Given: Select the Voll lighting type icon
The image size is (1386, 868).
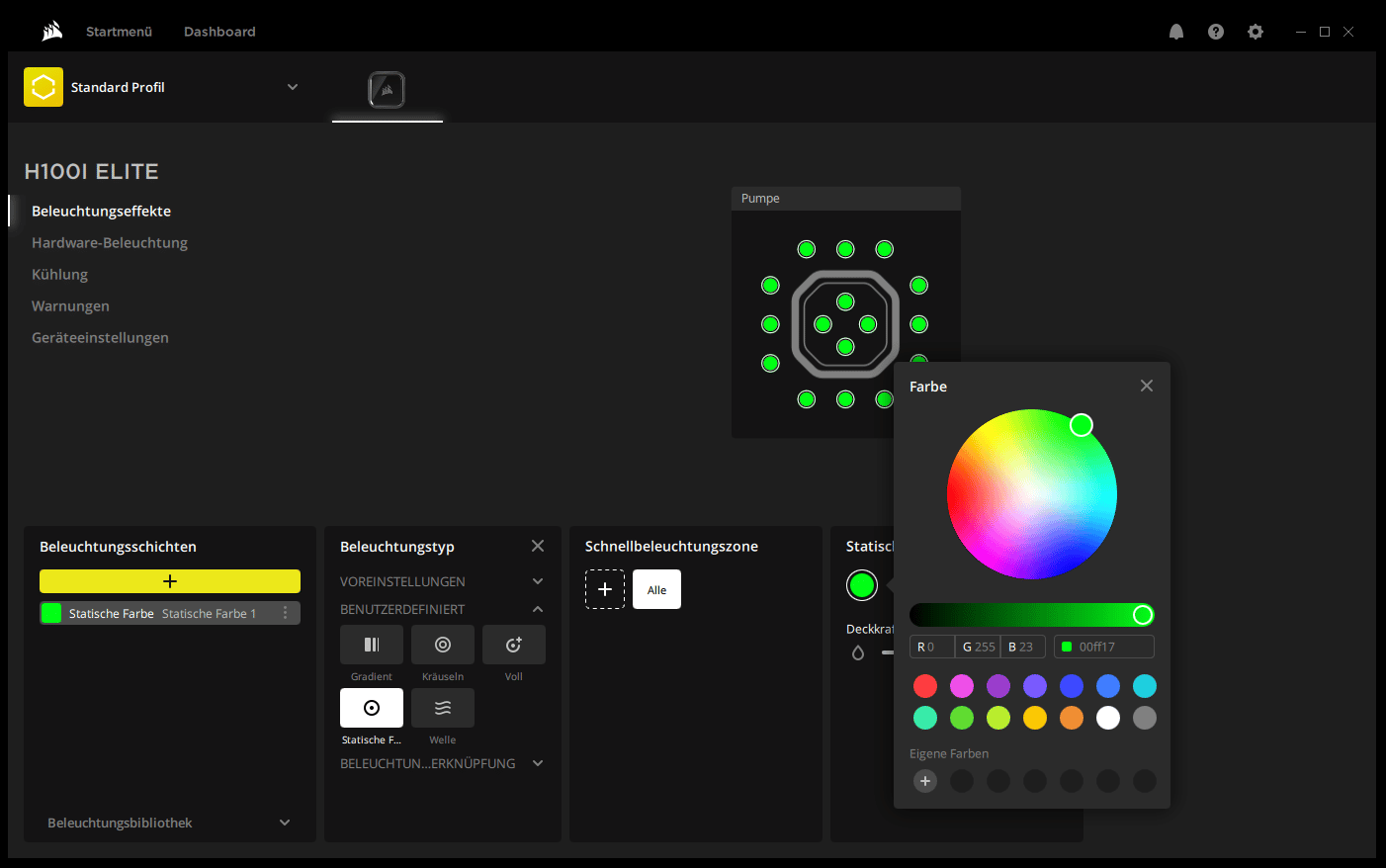Looking at the screenshot, I should [513, 645].
